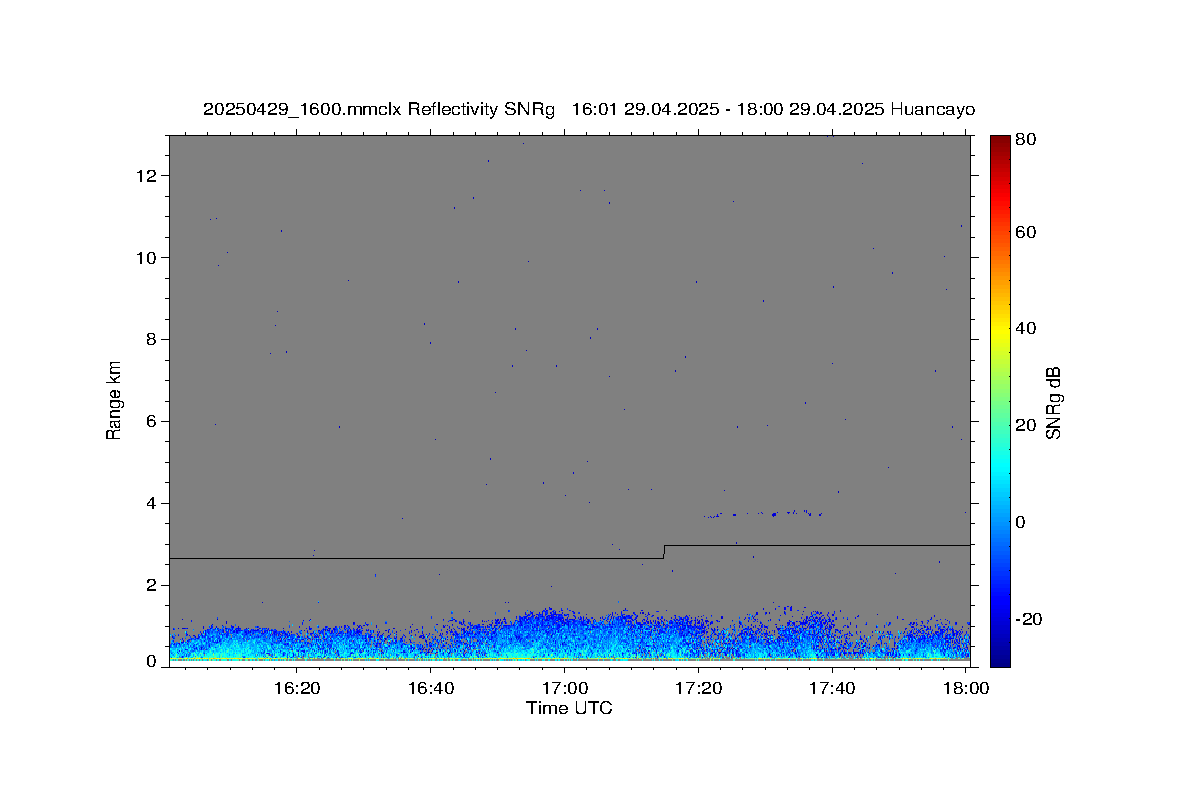Click the 16:20 time axis tick label
This screenshot has height=800, width=1200.
pyautogui.click(x=297, y=688)
